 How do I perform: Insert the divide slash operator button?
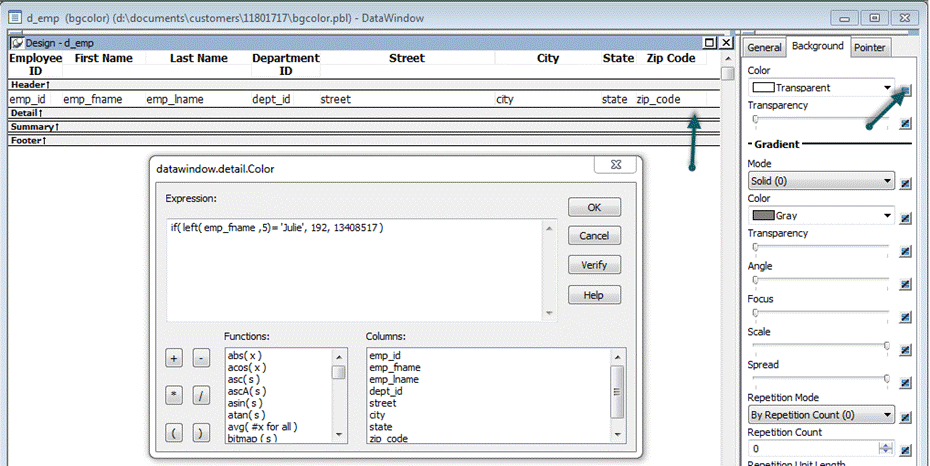point(201,395)
